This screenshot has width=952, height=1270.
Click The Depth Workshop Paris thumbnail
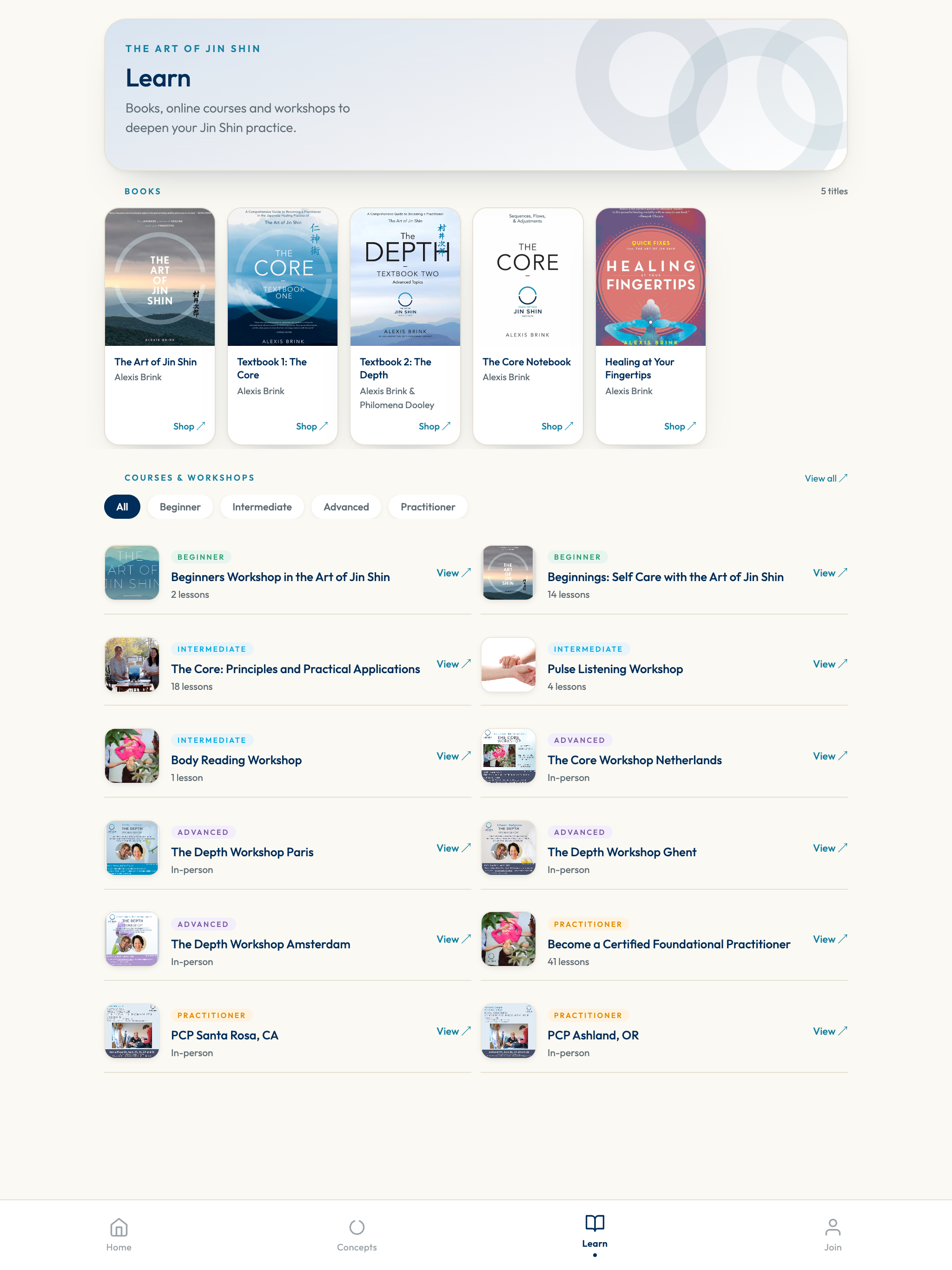pyautogui.click(x=132, y=847)
